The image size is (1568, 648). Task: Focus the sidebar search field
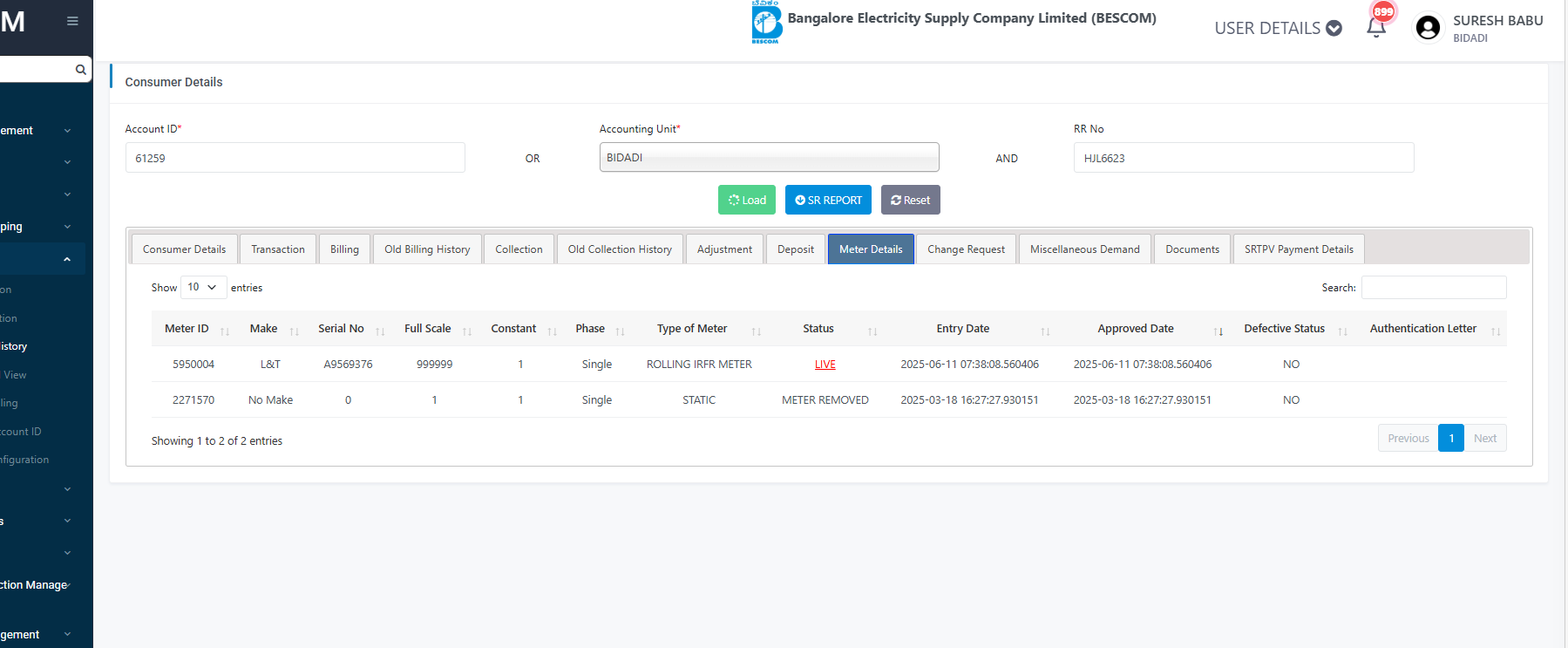37,70
